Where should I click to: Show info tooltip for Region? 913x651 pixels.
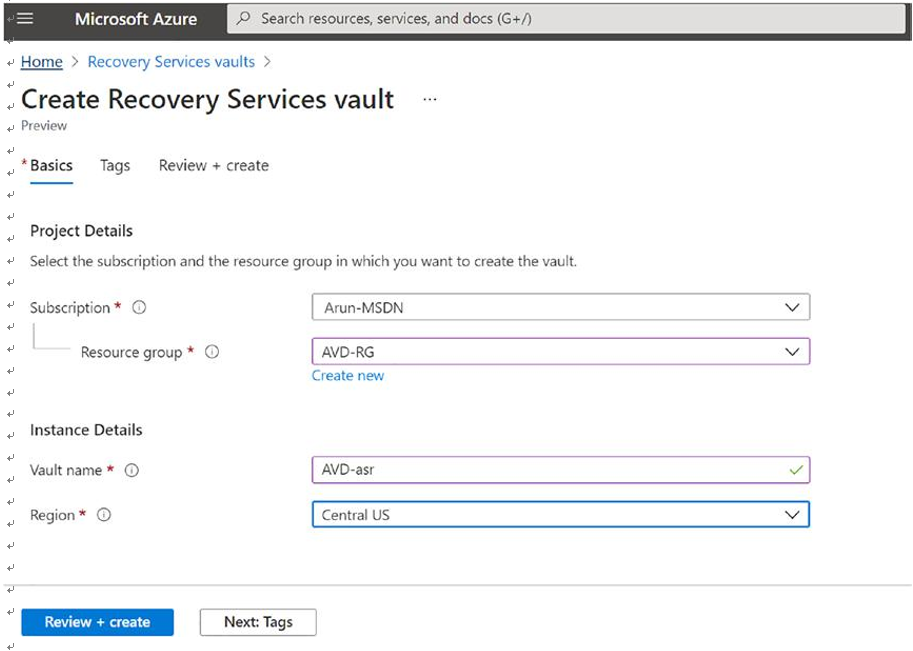pos(104,515)
